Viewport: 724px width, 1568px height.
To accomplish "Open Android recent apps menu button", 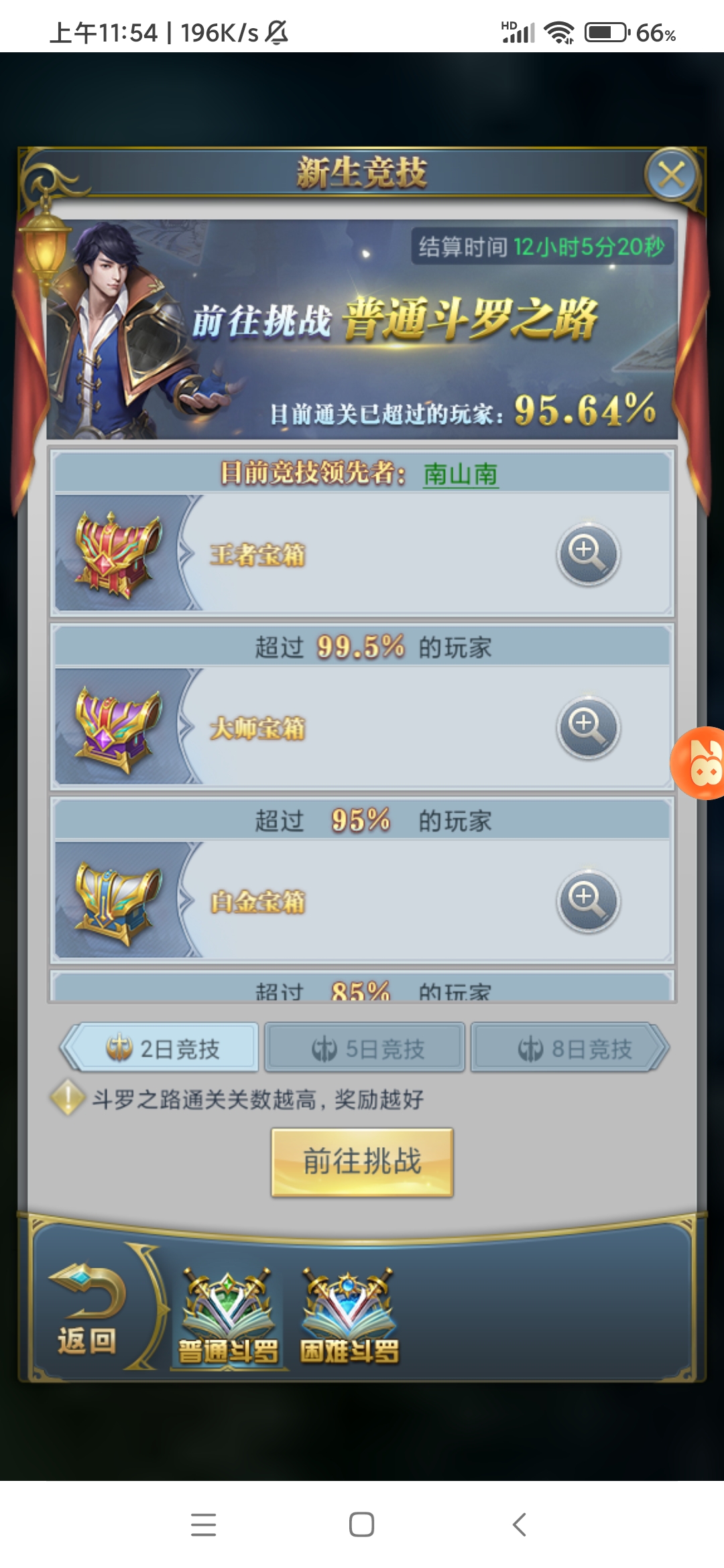I will tap(203, 1524).
